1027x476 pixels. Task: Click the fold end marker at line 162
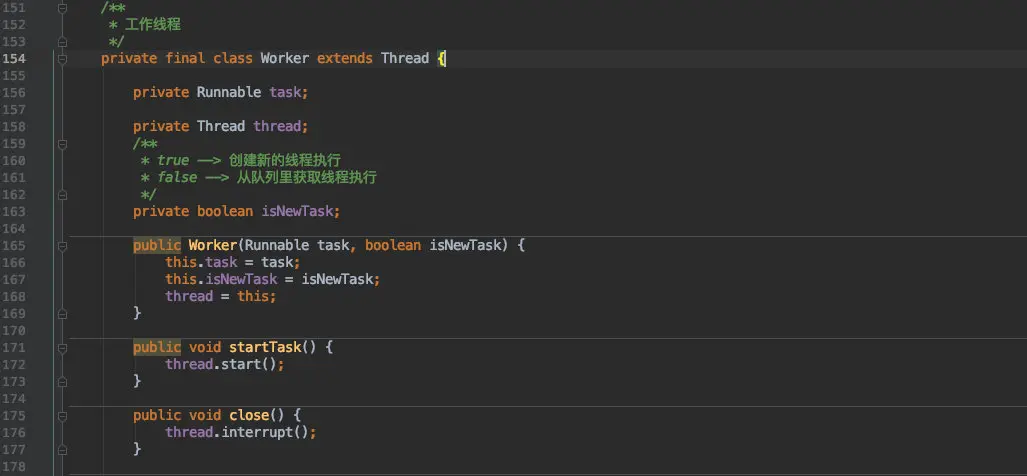pos(62,194)
